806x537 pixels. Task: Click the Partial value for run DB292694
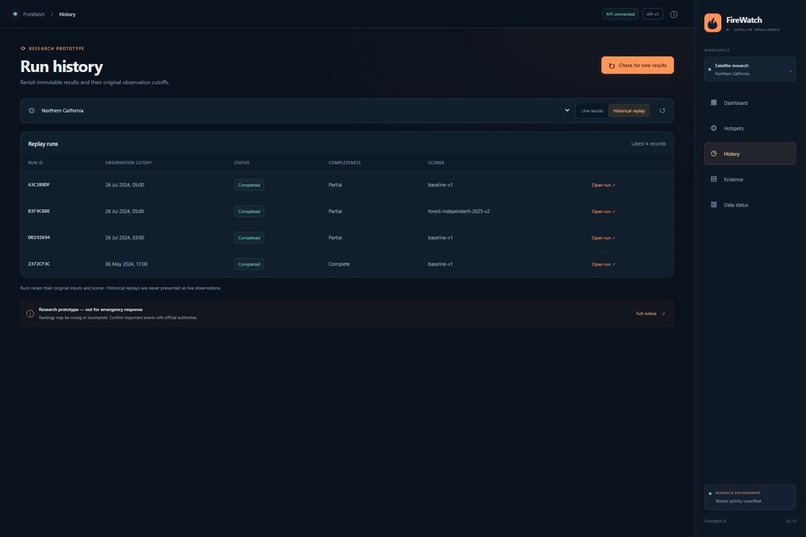[x=335, y=238]
